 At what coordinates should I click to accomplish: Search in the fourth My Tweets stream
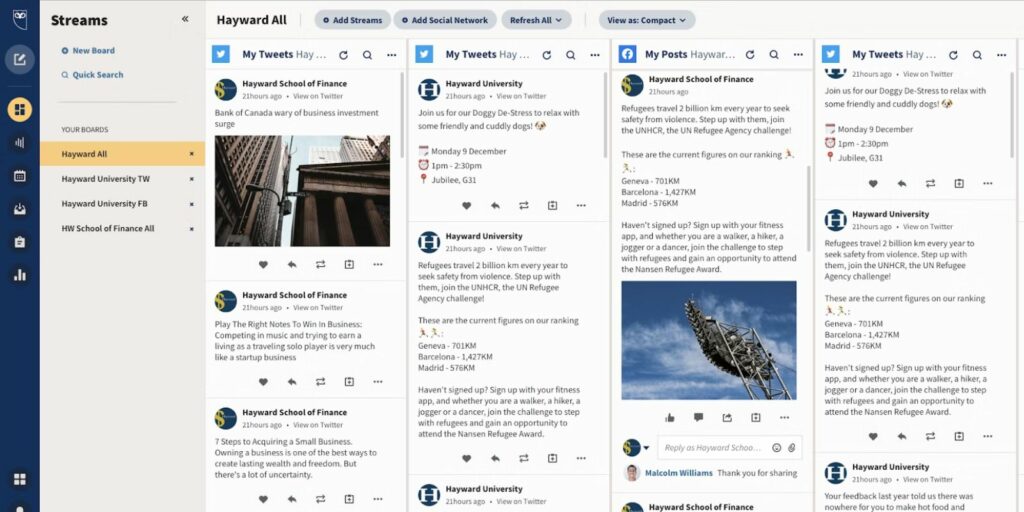978,56
